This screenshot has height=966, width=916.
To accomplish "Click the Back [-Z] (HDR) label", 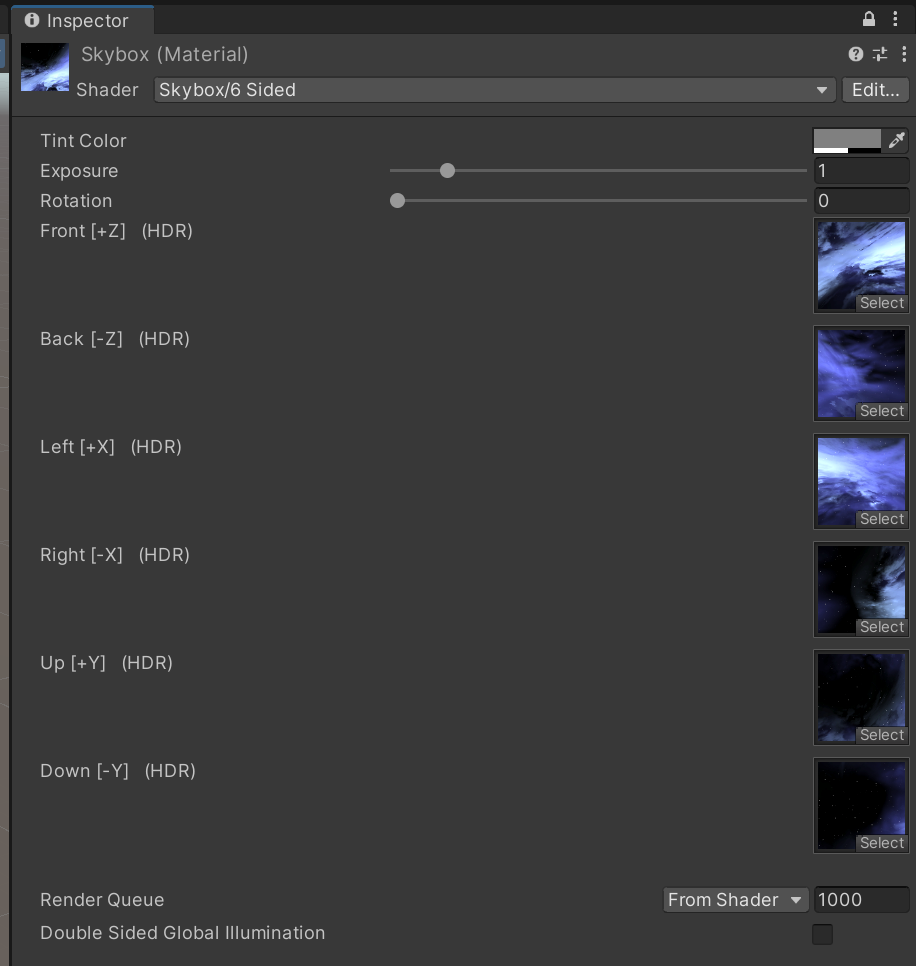I will [115, 339].
